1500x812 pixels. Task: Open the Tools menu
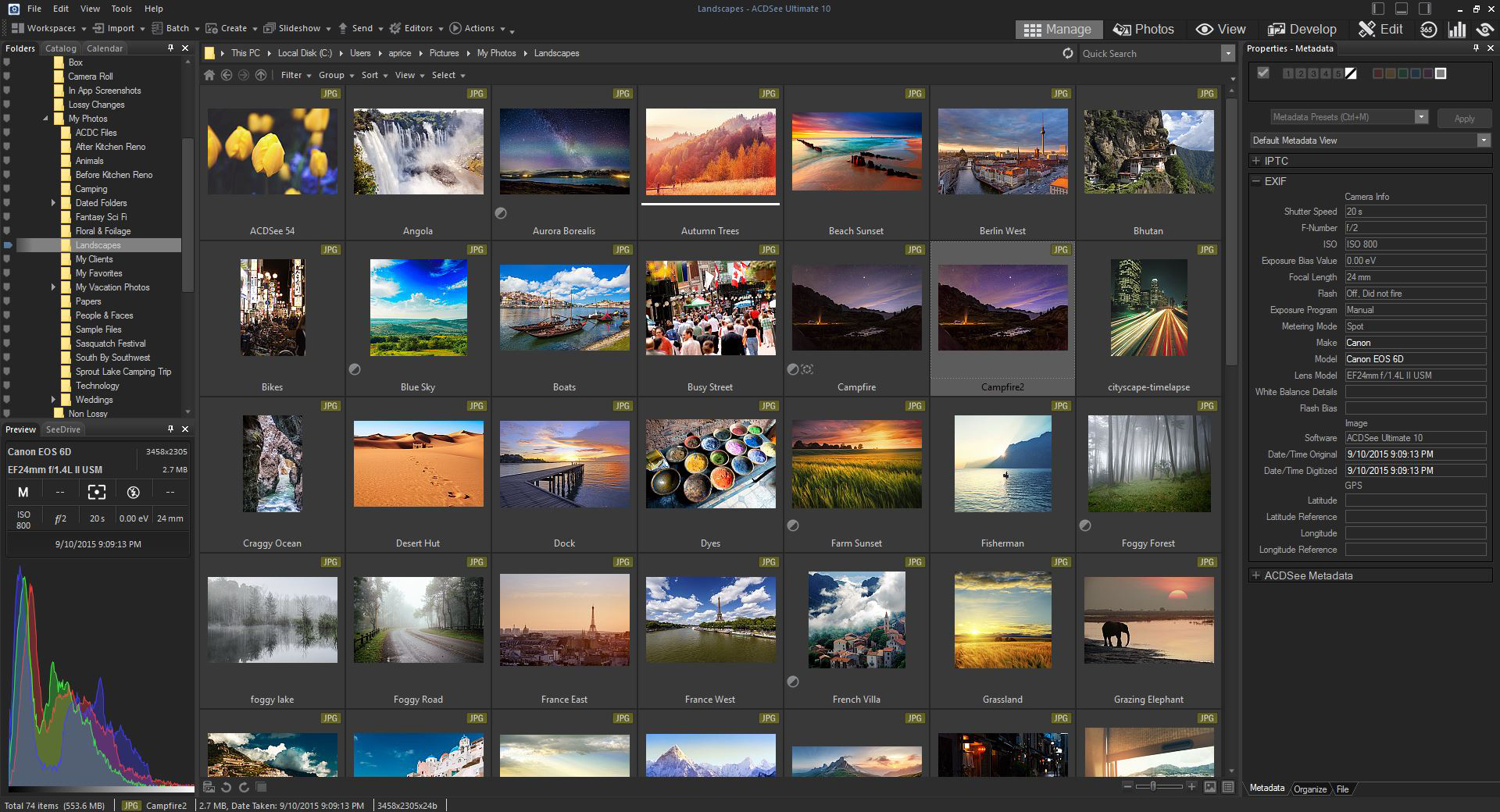click(122, 9)
